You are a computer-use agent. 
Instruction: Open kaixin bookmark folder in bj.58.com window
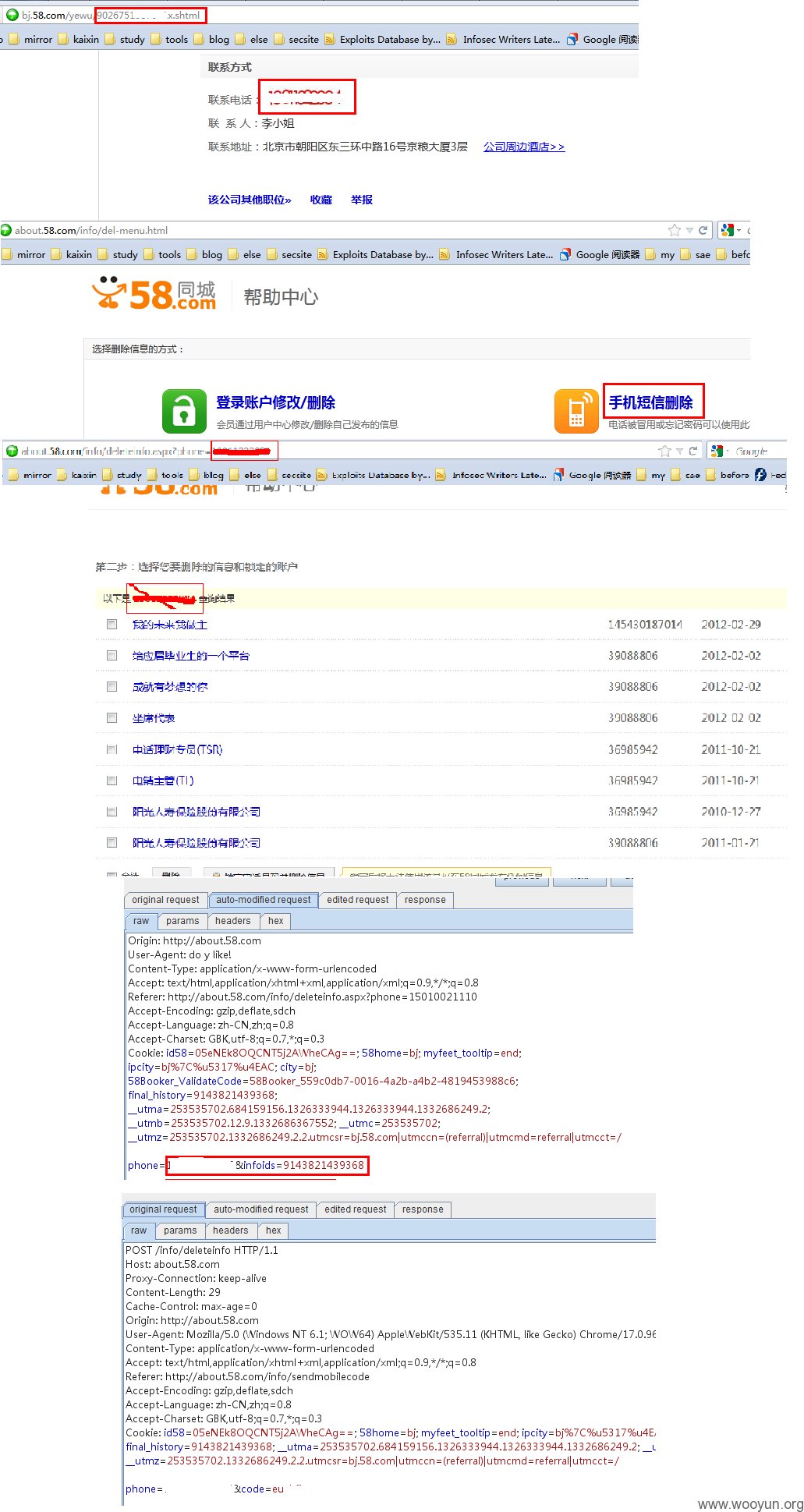pos(78,39)
